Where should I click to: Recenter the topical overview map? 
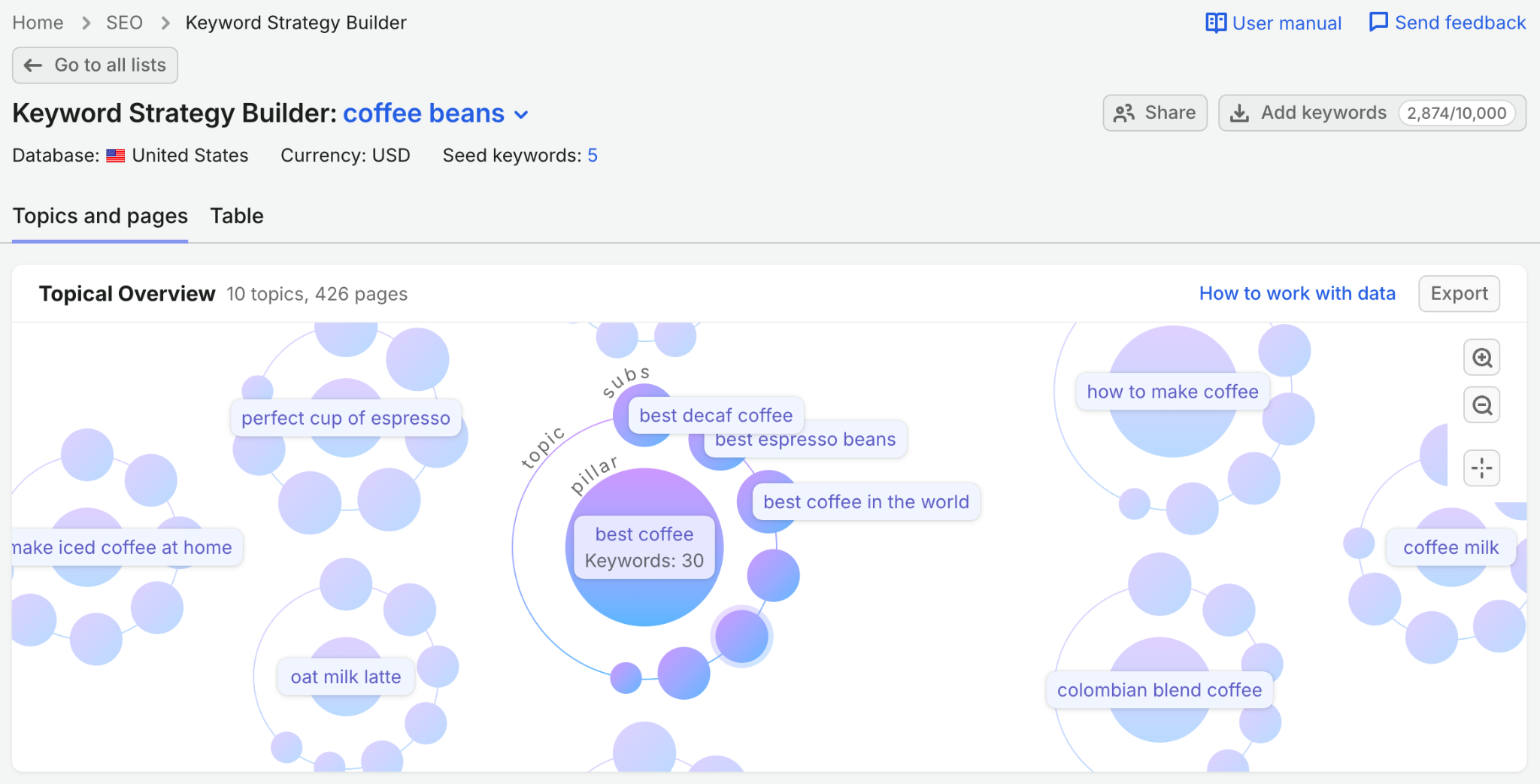[1481, 468]
